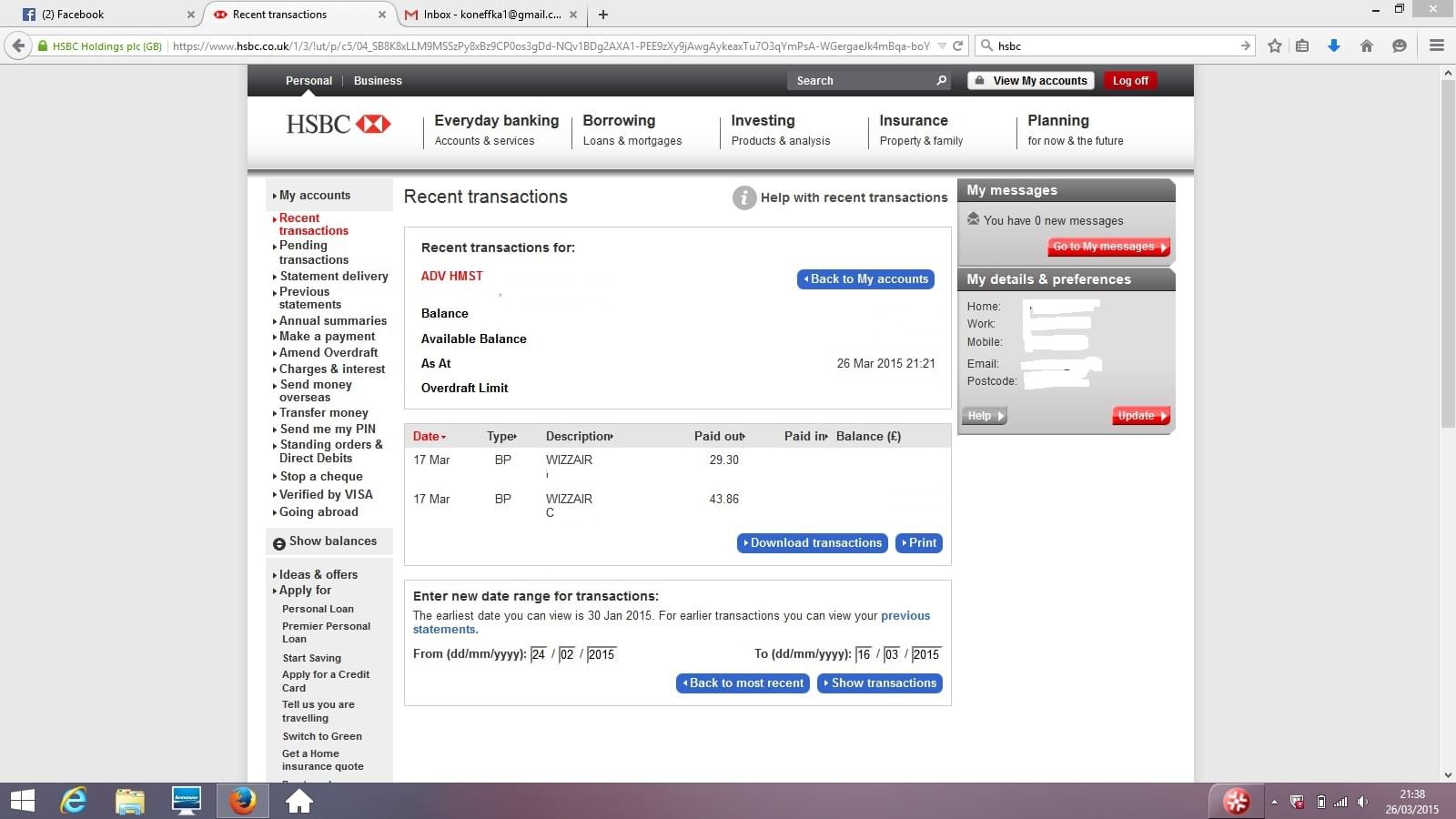Click the From date day field
1456x819 pixels.
pos(539,654)
